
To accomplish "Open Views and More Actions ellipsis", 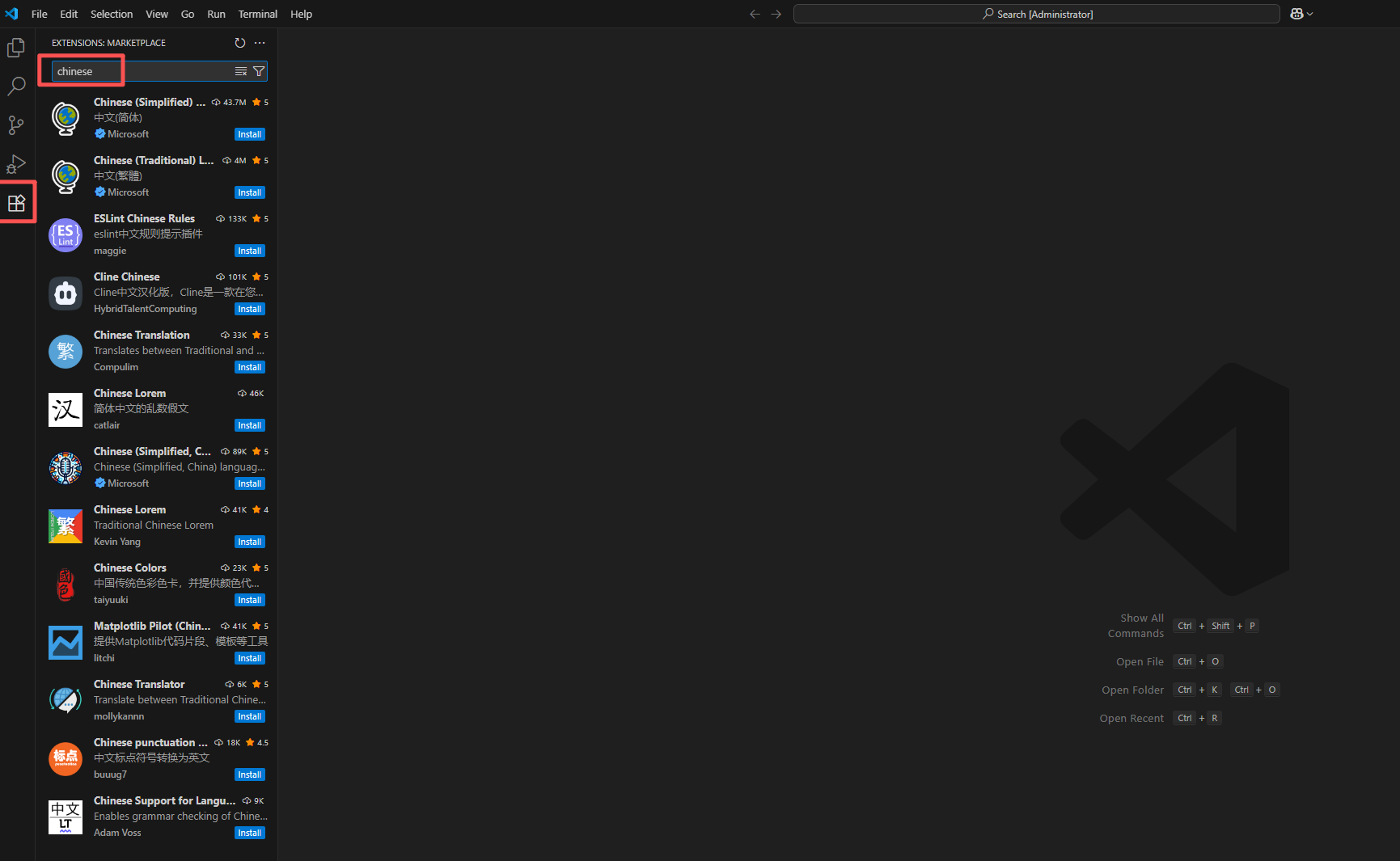I will [x=260, y=43].
